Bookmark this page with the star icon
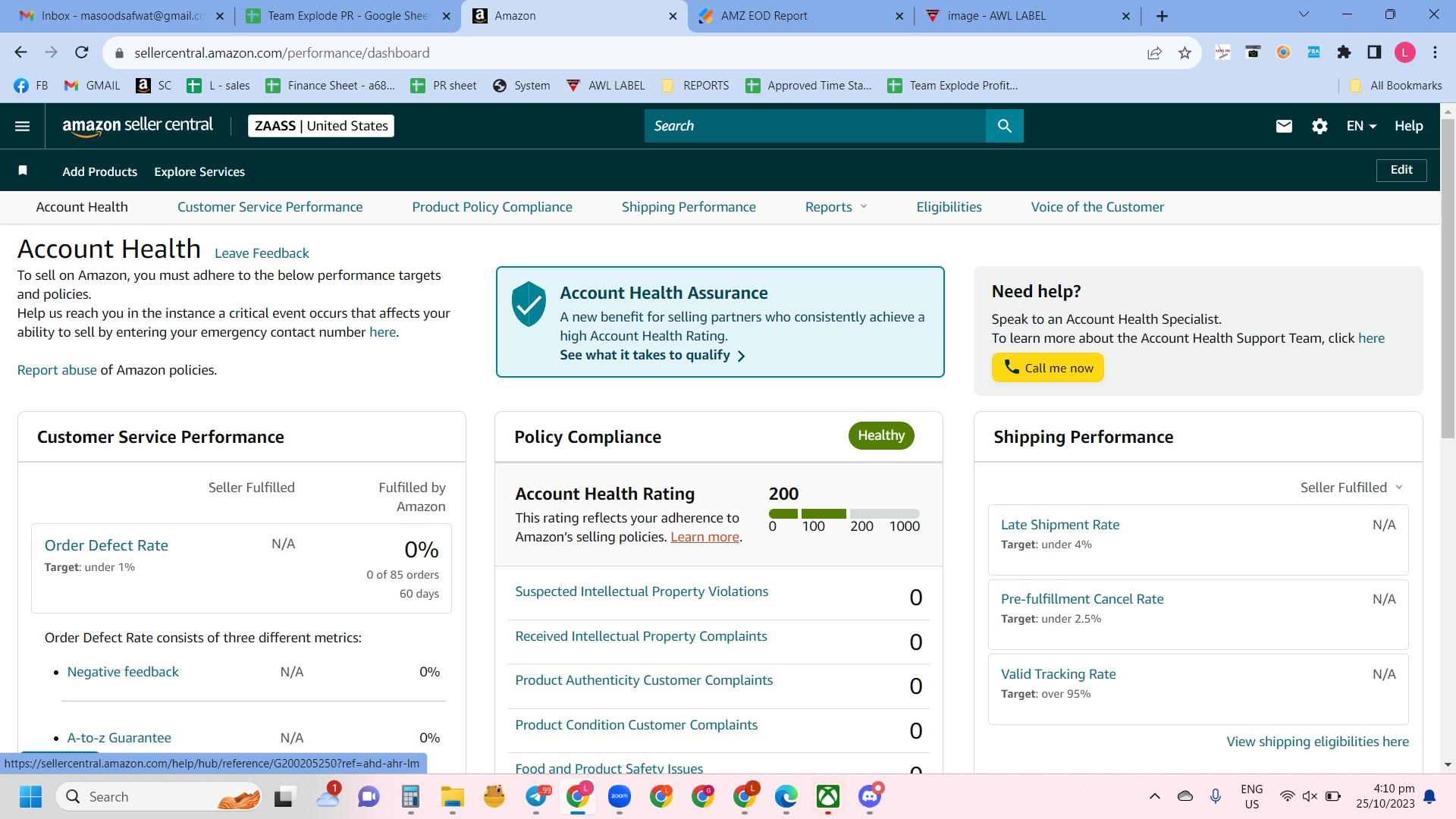Image resolution: width=1456 pixels, height=819 pixels. coord(1185,52)
